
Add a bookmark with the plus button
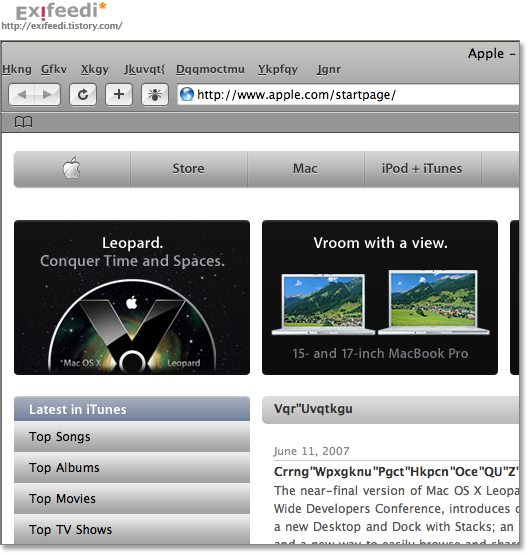pyautogui.click(x=119, y=95)
